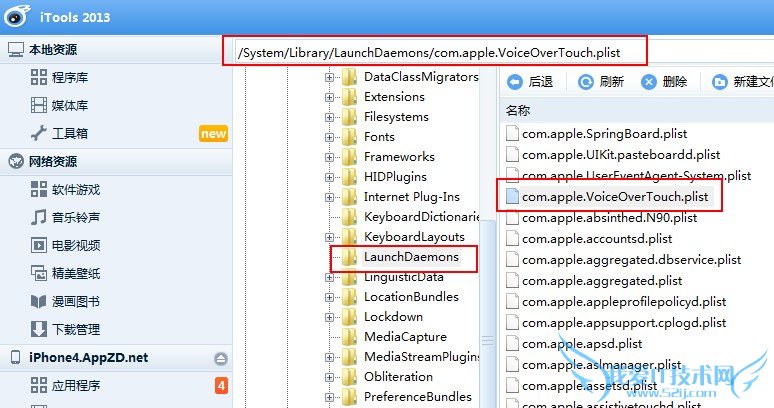The height and width of the screenshot is (408, 774).
Task: Expand the DataClassMigrators folder
Action: click(x=329, y=77)
